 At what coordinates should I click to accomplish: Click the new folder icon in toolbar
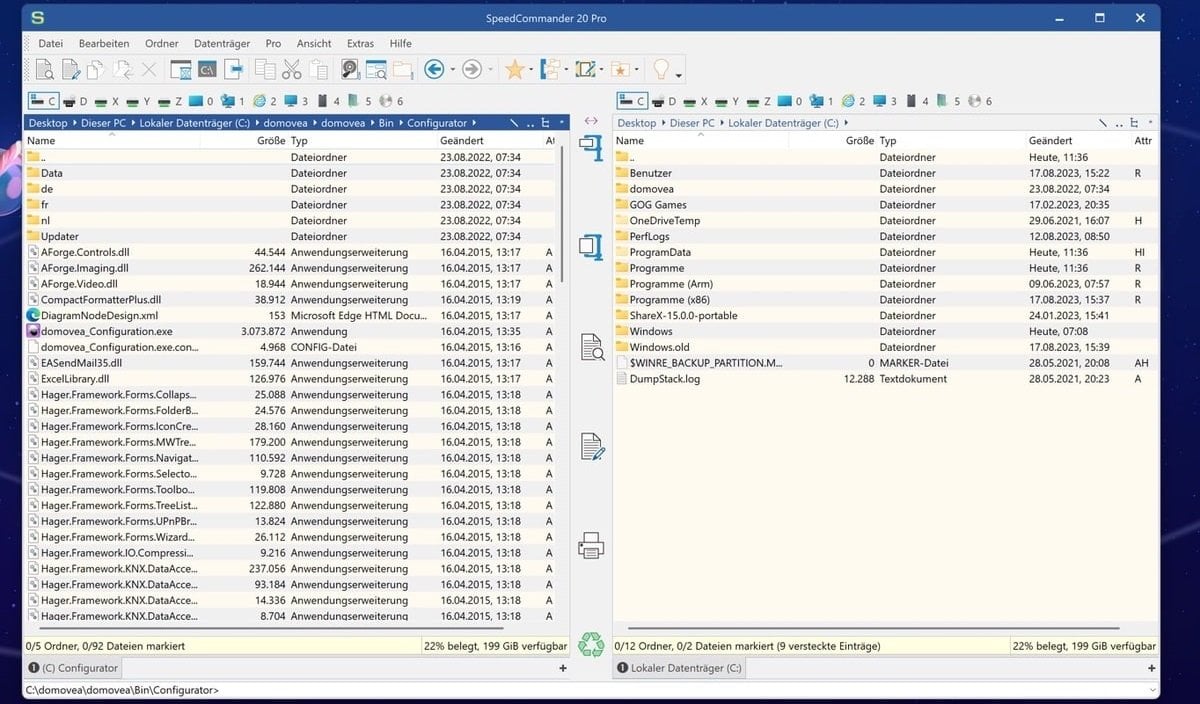[x=403, y=69]
